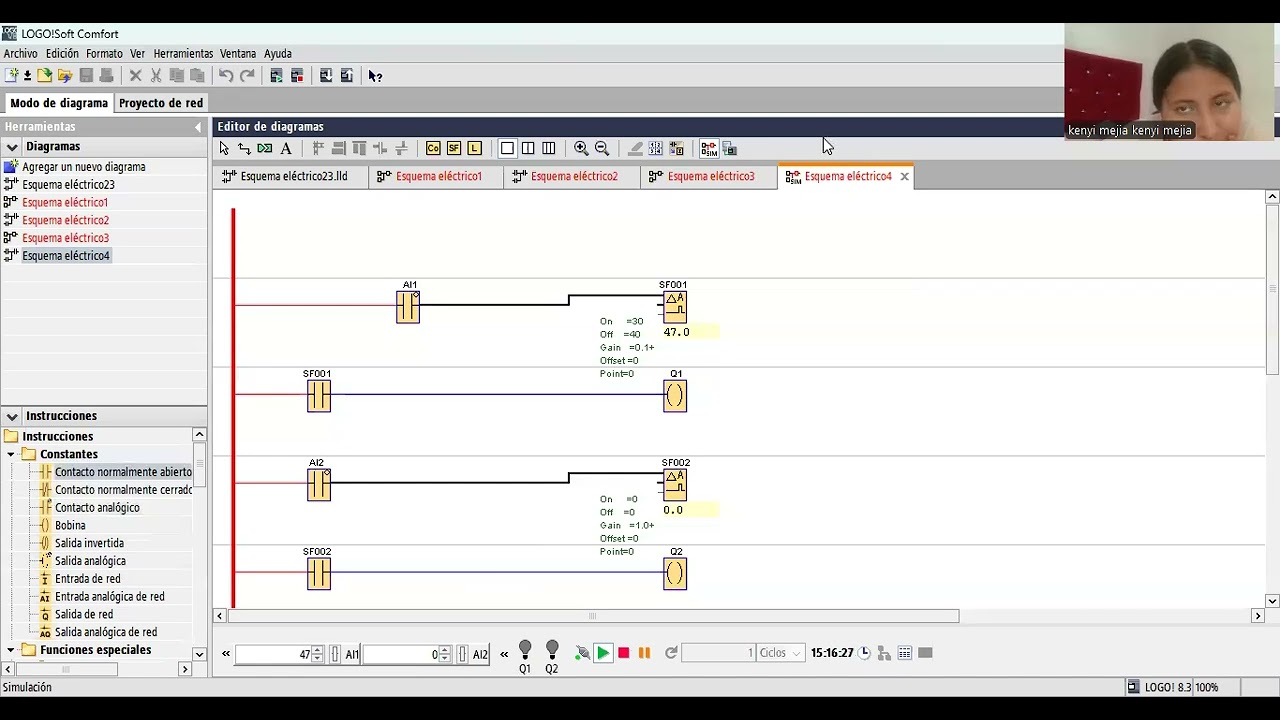Collapse the Constantes tree folder

click(11, 454)
